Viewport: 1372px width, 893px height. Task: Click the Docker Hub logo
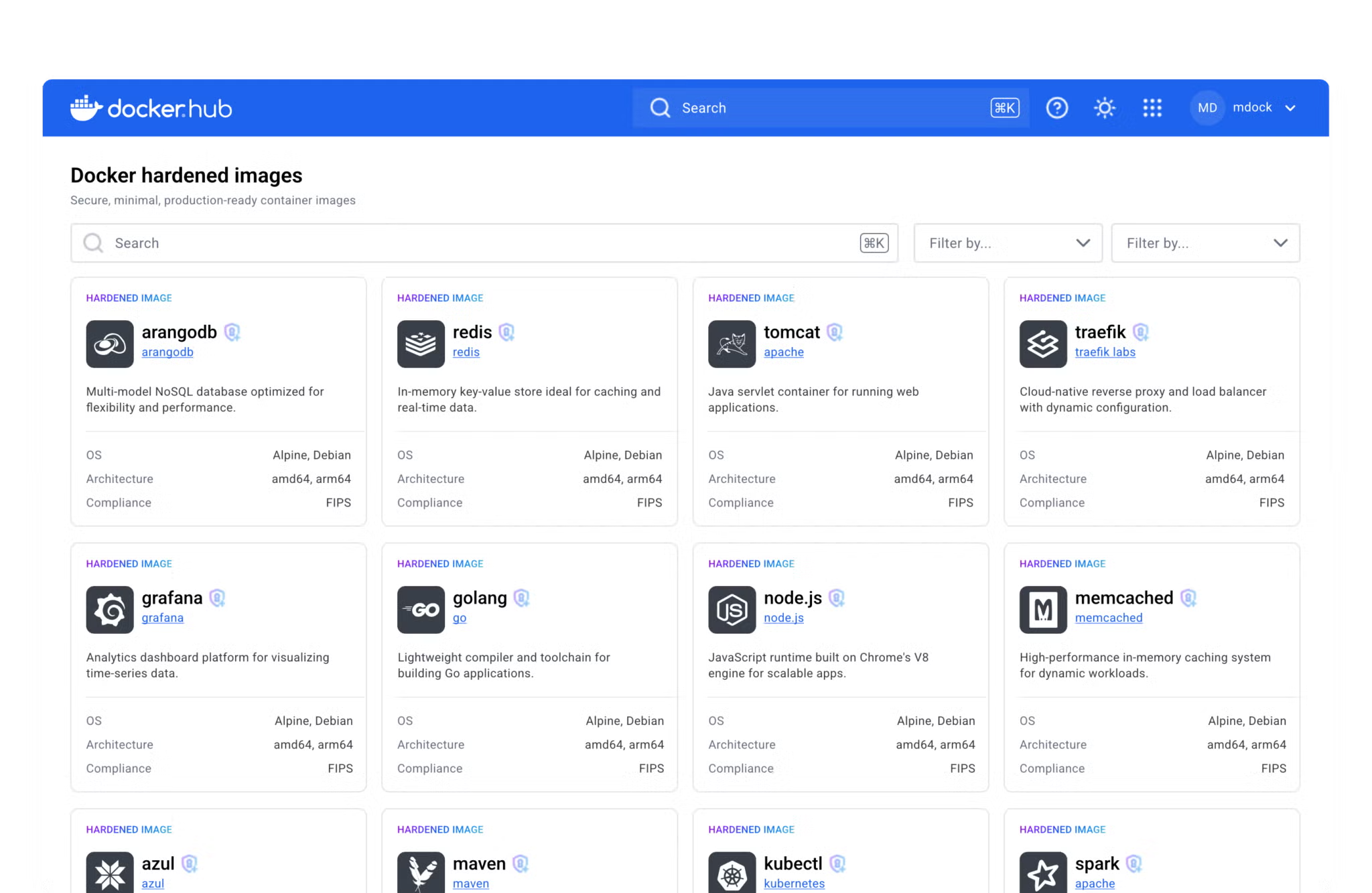(150, 108)
